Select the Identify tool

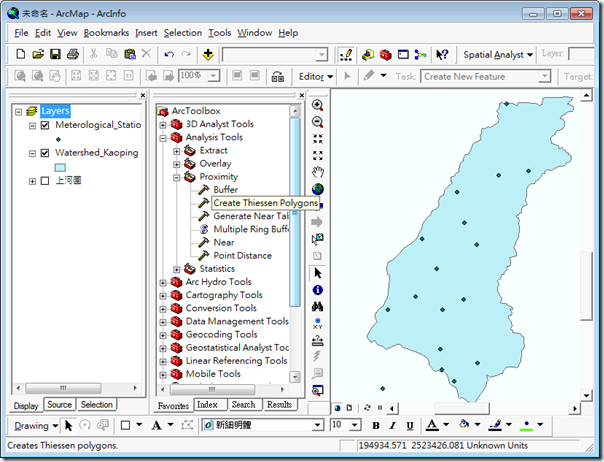317,290
